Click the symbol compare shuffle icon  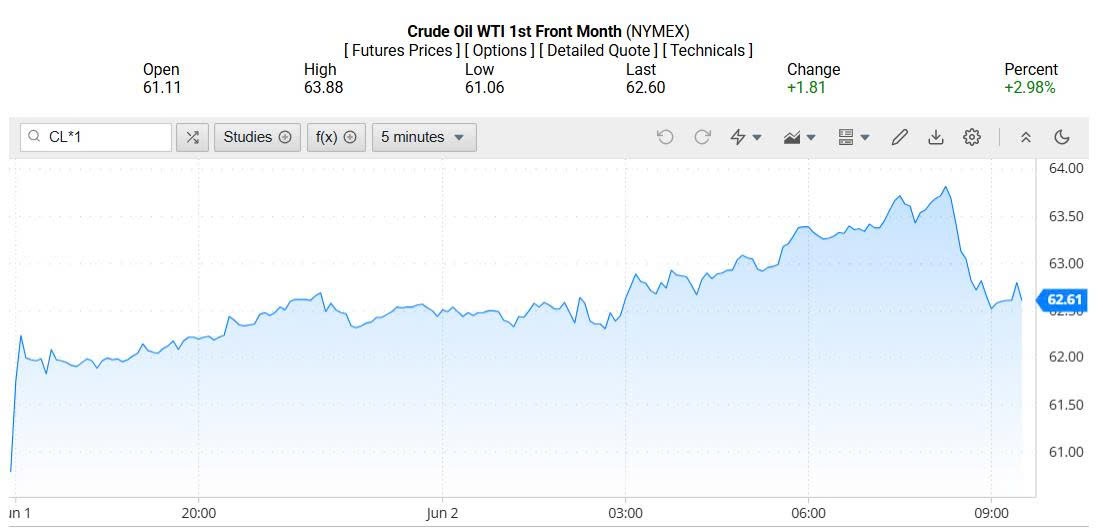192,137
